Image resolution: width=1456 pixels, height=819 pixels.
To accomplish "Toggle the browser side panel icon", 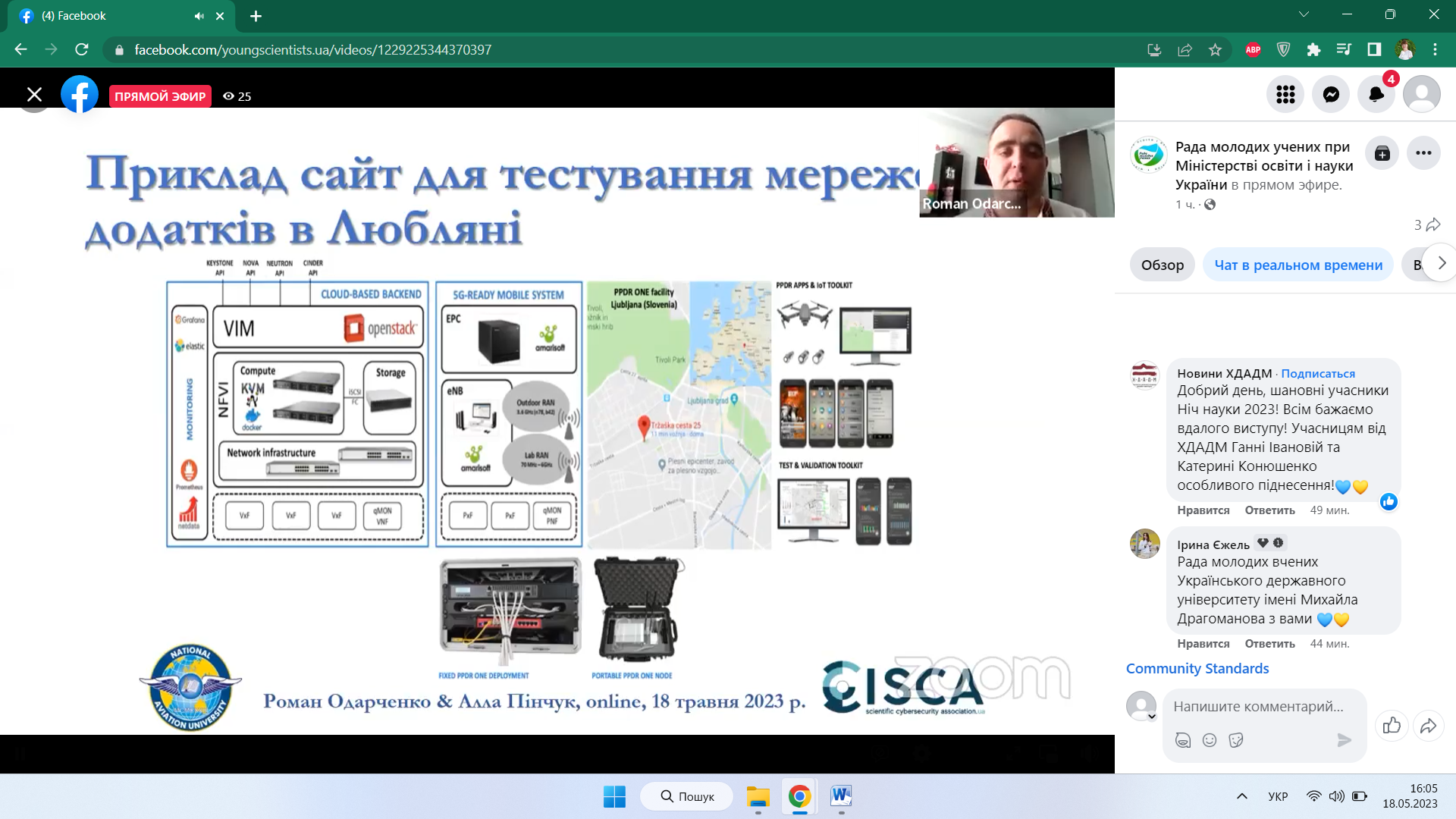I will pos(1374,50).
